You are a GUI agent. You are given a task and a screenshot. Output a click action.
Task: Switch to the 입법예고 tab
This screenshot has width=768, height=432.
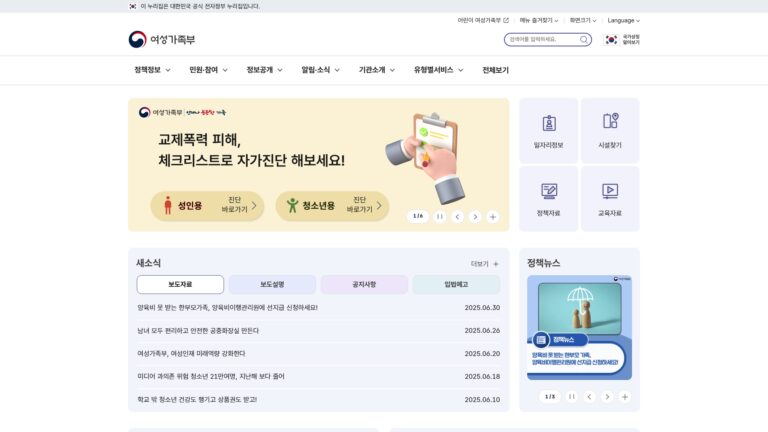(456, 285)
